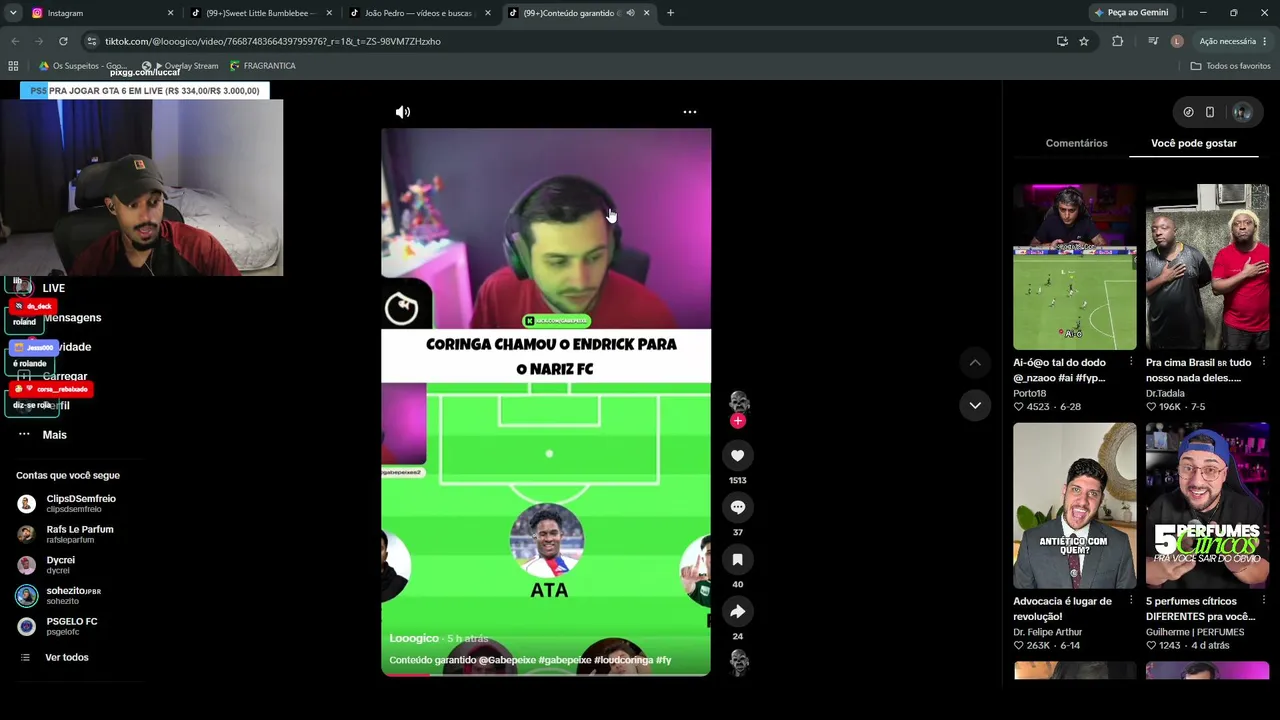Viewport: 1280px width, 720px height.
Task: Open the Guilherme | PERFUMES creator link
Action: (x=1195, y=632)
